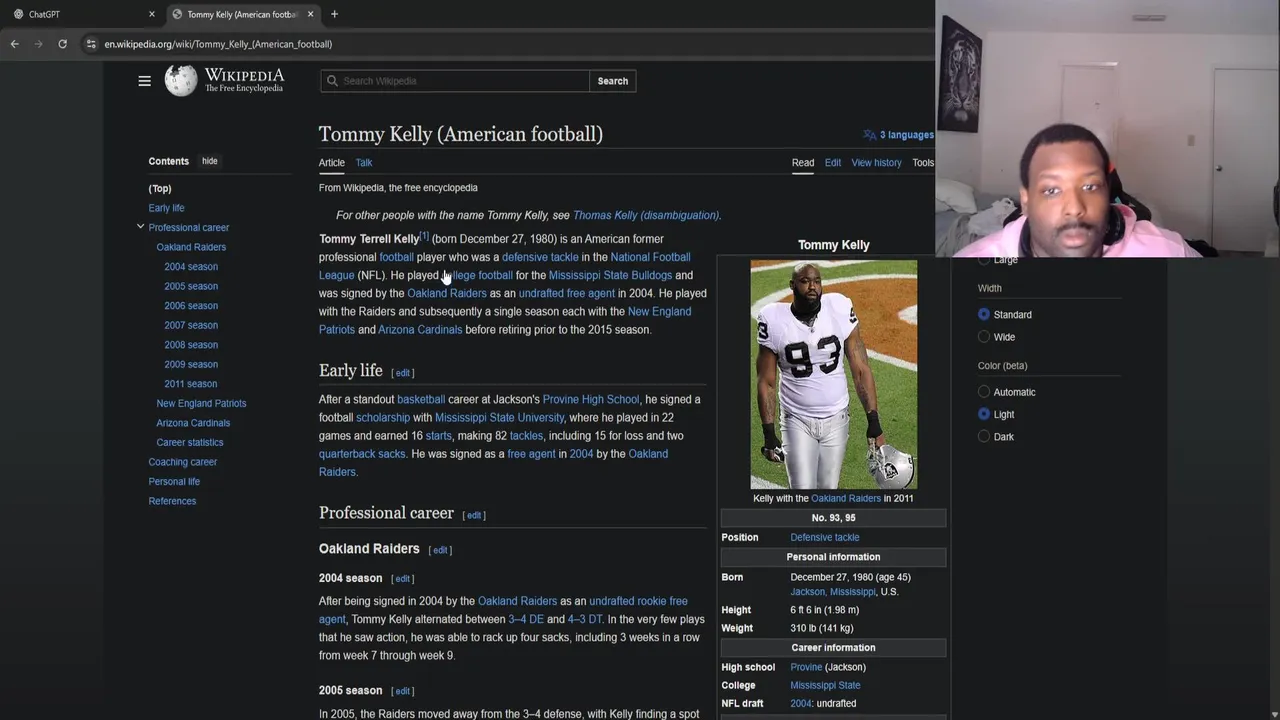Open the Tommy Kelly infobox photo

coord(833,374)
